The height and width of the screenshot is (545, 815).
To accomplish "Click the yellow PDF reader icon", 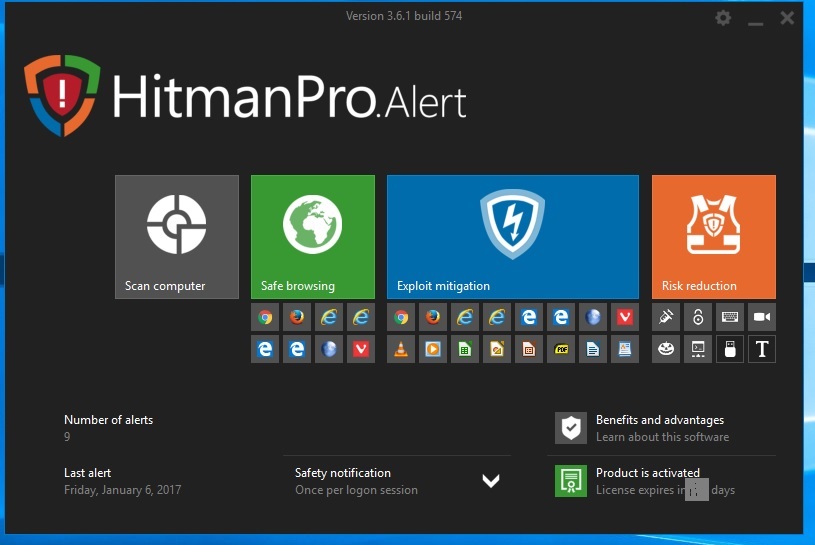I will coord(561,349).
